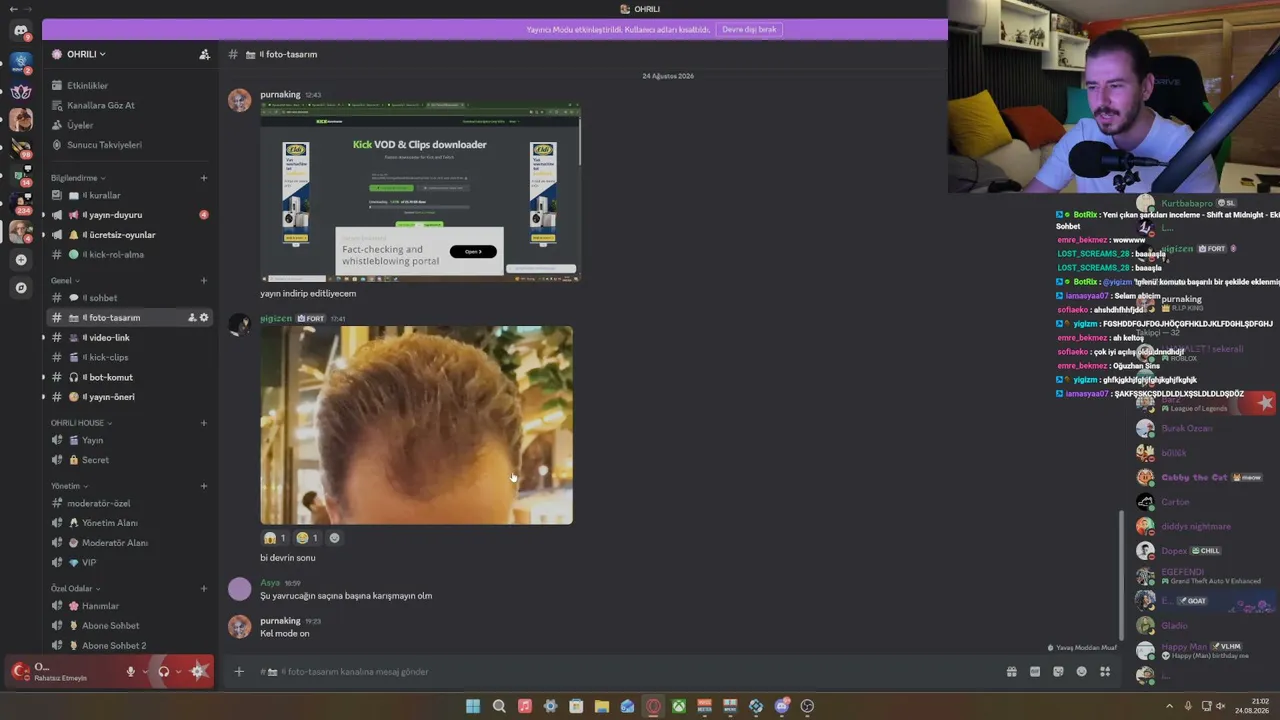Screen dimensions: 1280x720
Task: Open settings gear for foto-tasarım channel
Action: (204, 318)
